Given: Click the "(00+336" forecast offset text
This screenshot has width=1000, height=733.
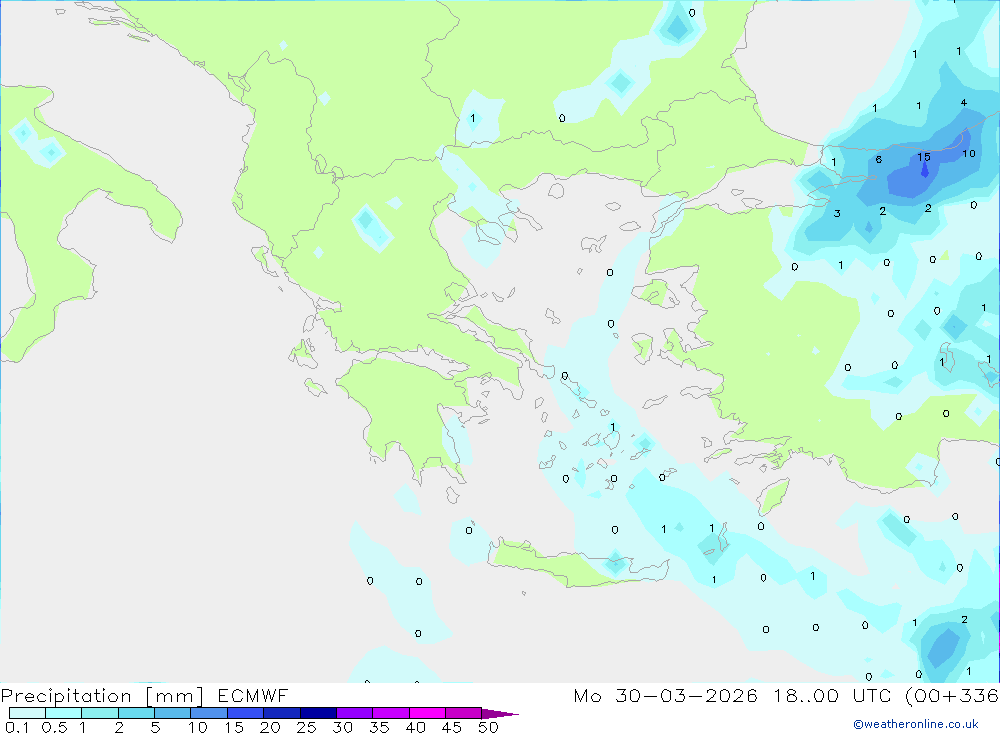Looking at the screenshot, I should 952,696.
